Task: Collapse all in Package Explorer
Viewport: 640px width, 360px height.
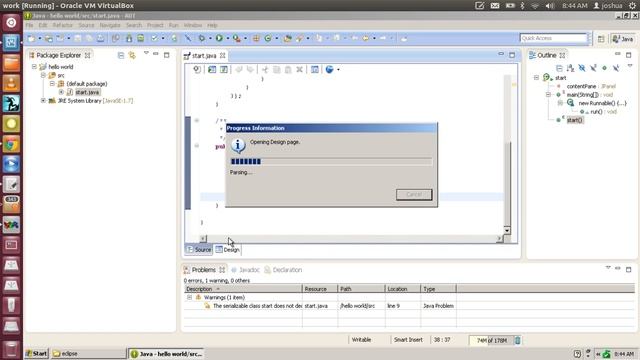Action: click(121, 55)
